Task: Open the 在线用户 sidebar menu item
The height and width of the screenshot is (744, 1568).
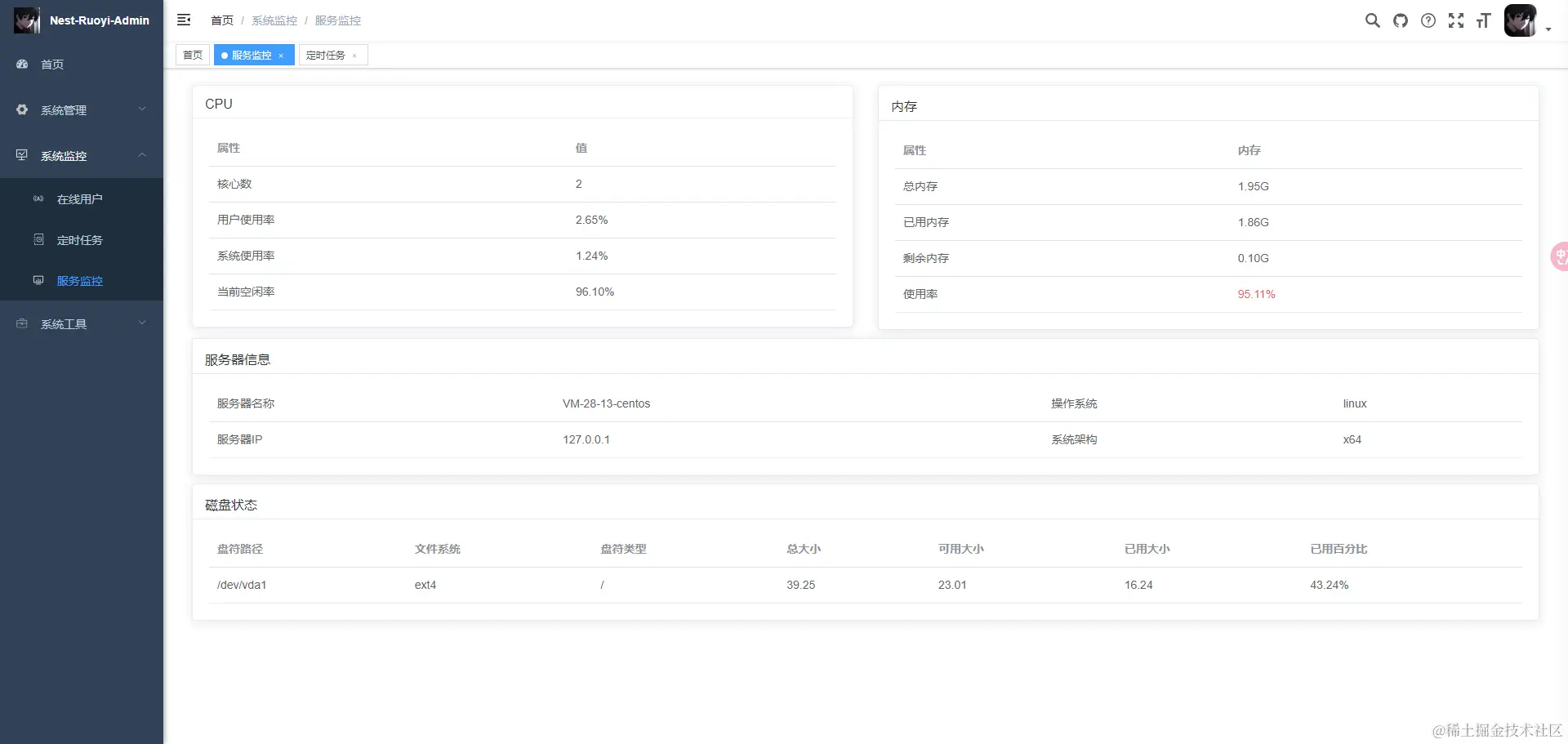Action: pos(82,198)
